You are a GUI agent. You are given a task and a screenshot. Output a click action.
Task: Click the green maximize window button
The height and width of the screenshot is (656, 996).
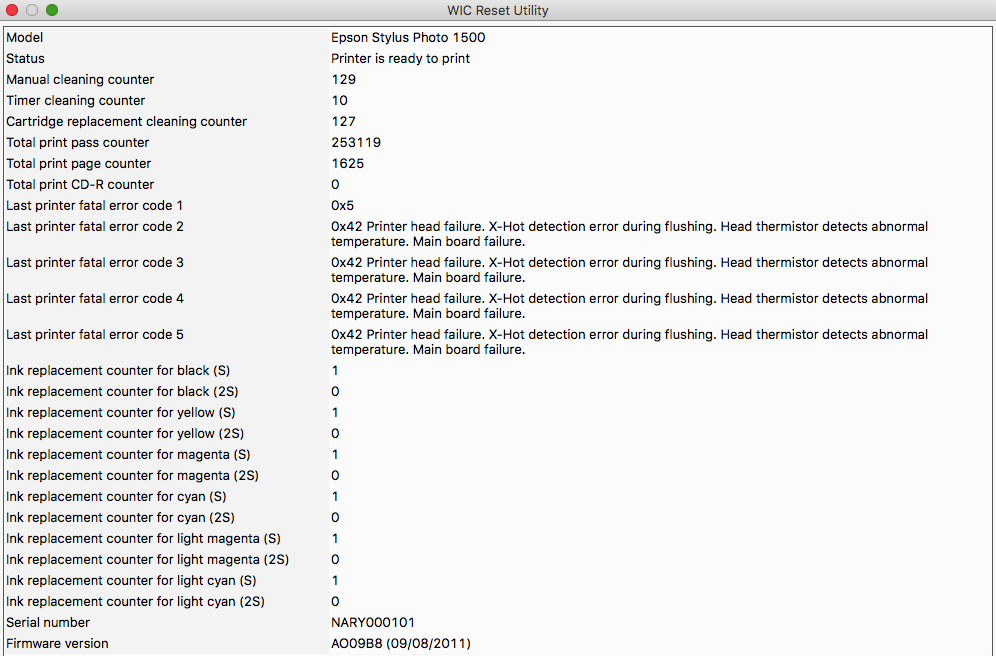[52, 10]
